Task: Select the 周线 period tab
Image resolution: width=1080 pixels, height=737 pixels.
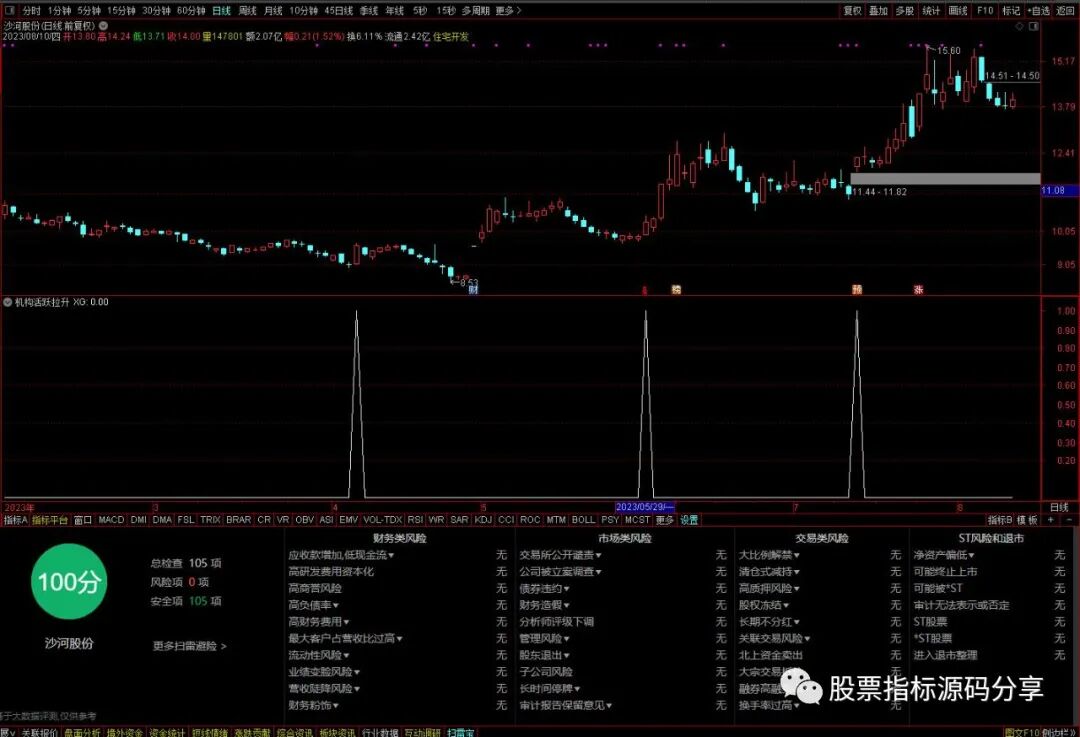Action: click(x=247, y=10)
